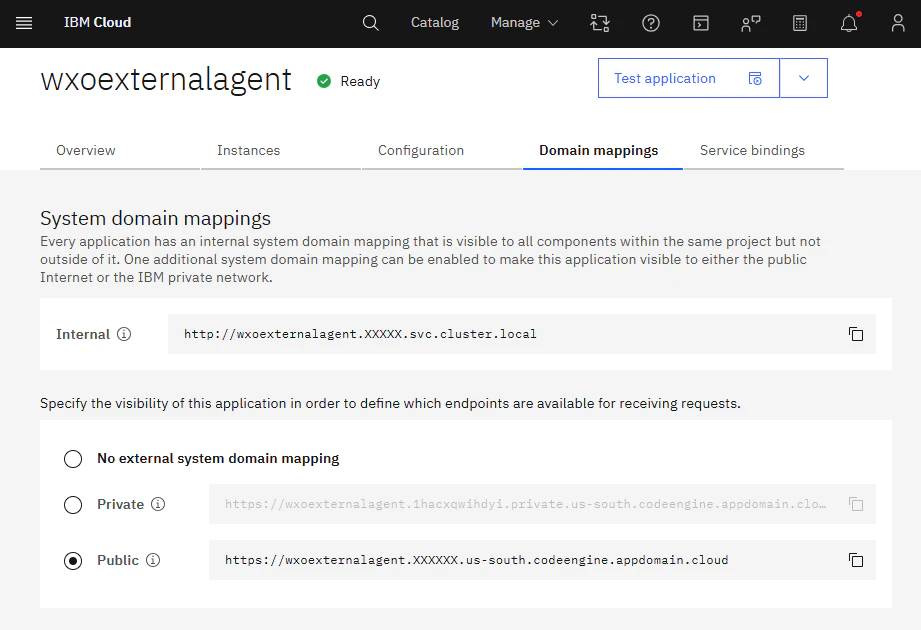This screenshot has height=630, width=921.
Task: Go to IBM Cloud home
Action: tap(98, 22)
